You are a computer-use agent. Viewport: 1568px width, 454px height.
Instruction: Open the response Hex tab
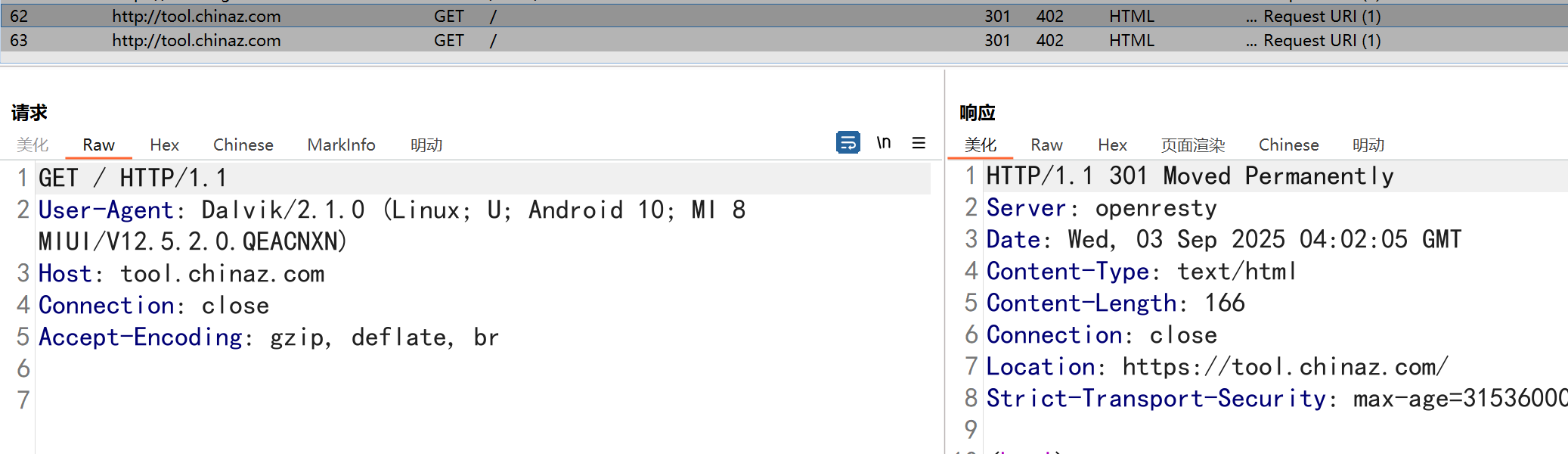pos(1112,145)
